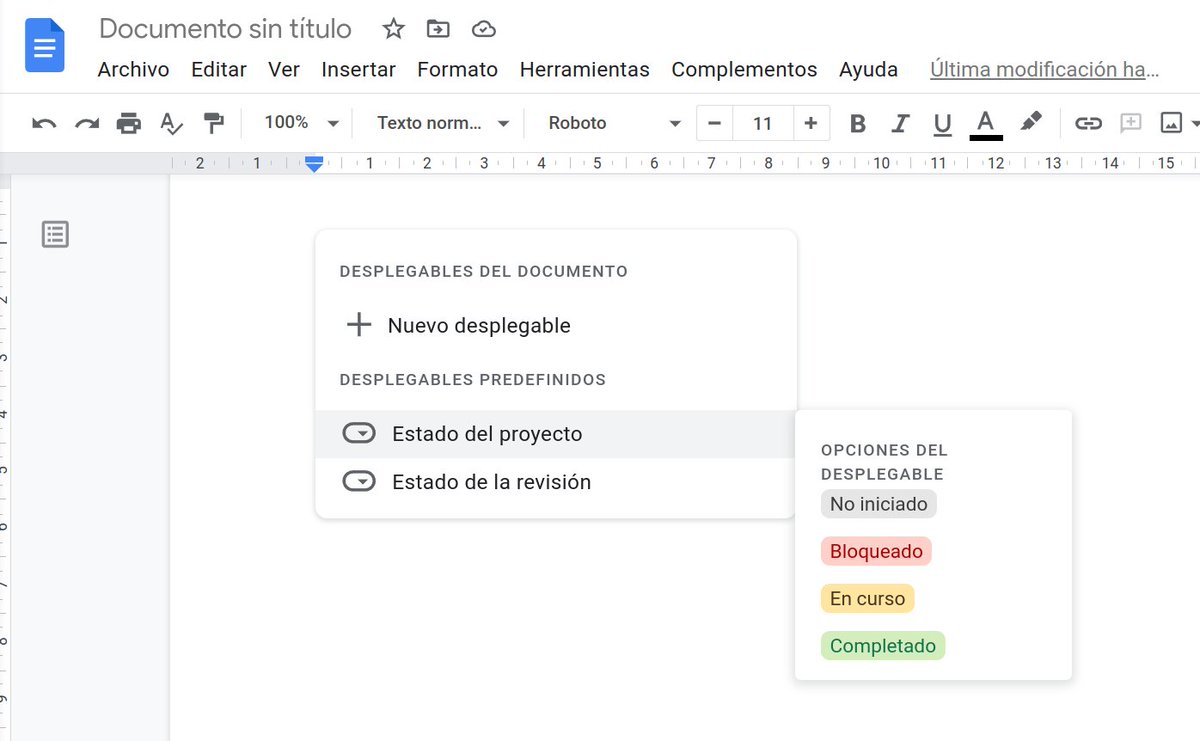Open the Herramientas menu
The image size is (1200, 741).
point(584,70)
